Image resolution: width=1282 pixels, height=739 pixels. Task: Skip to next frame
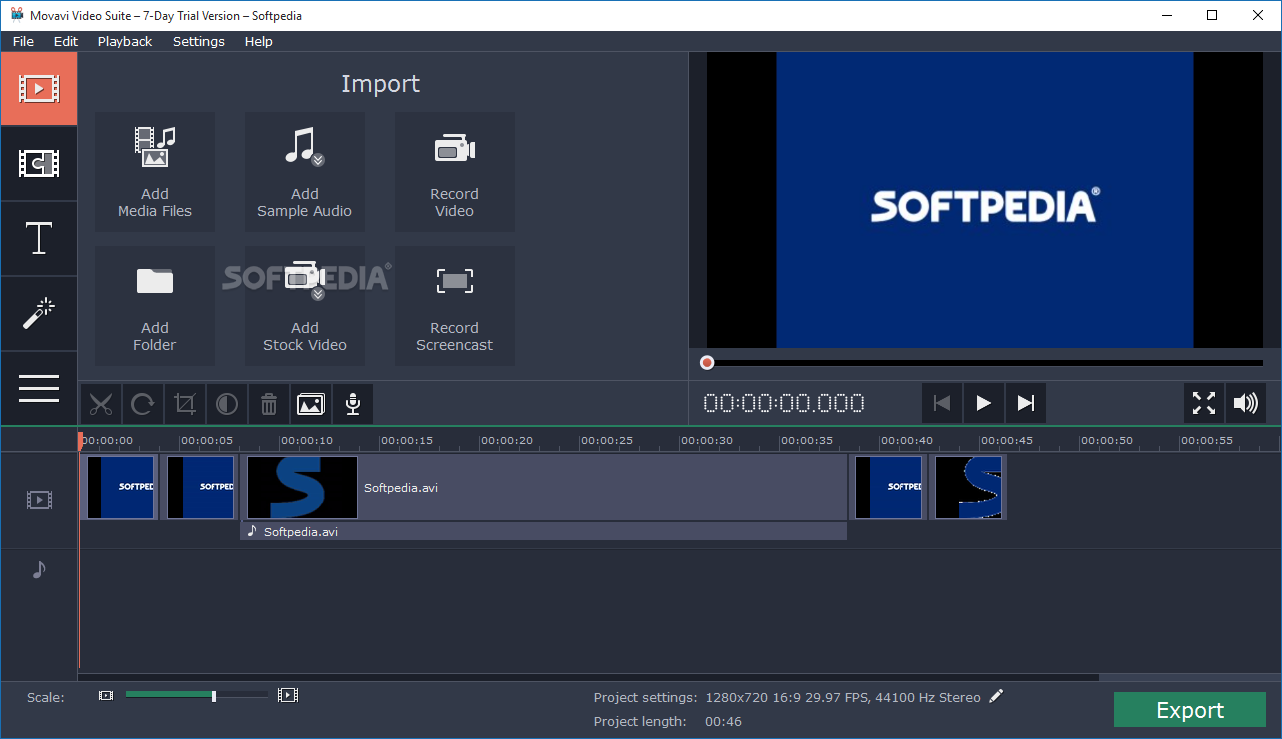pyautogui.click(x=1026, y=403)
